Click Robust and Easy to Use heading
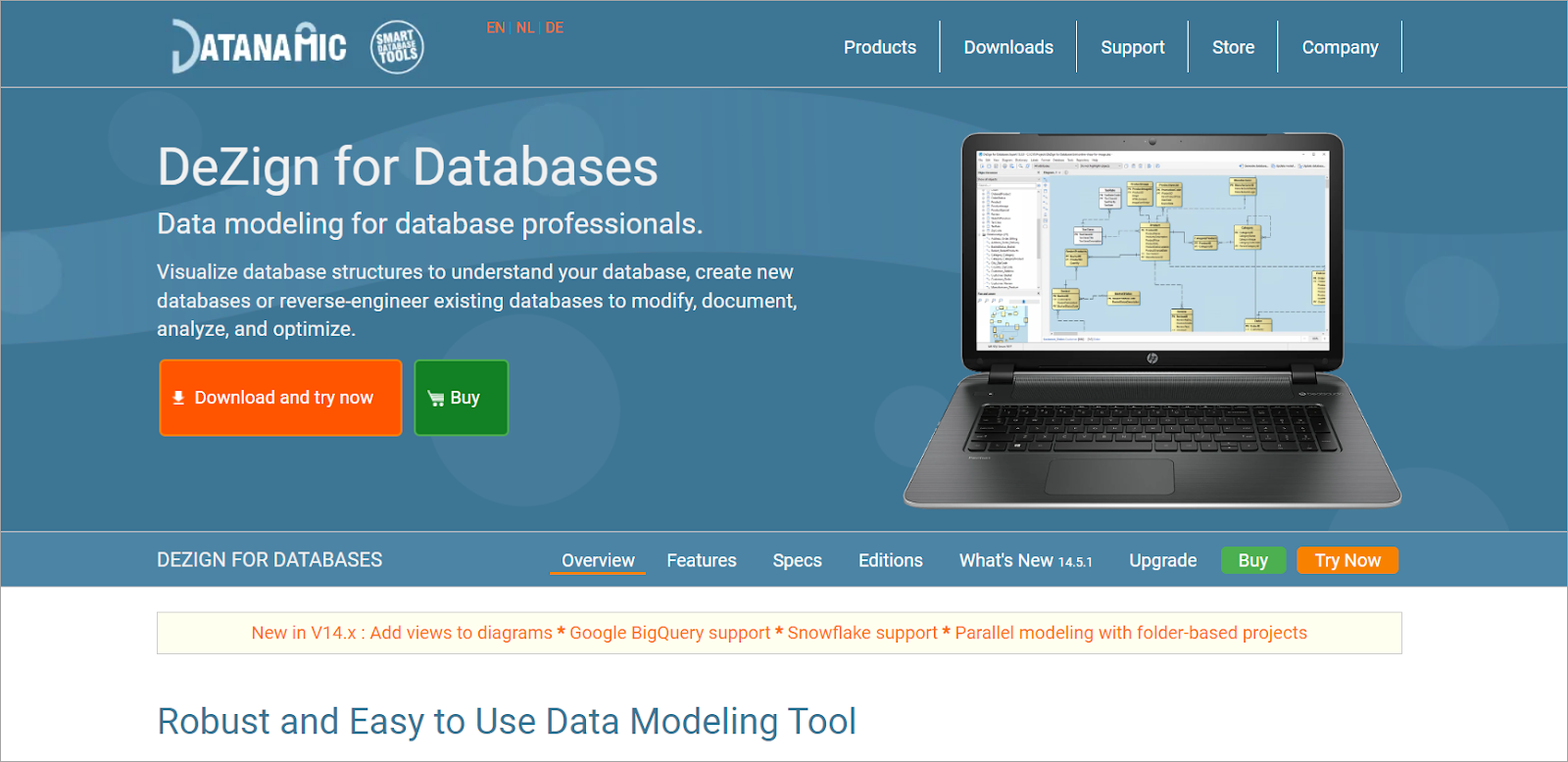 [507, 722]
